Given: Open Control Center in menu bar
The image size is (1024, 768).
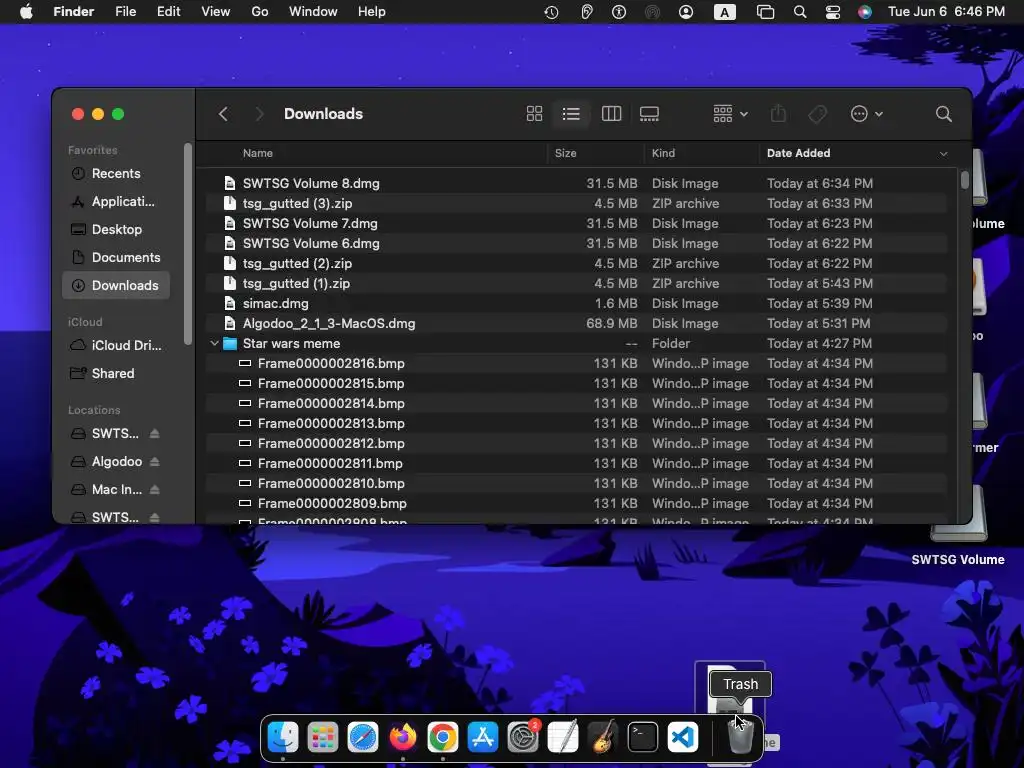Looking at the screenshot, I should pos(833,12).
